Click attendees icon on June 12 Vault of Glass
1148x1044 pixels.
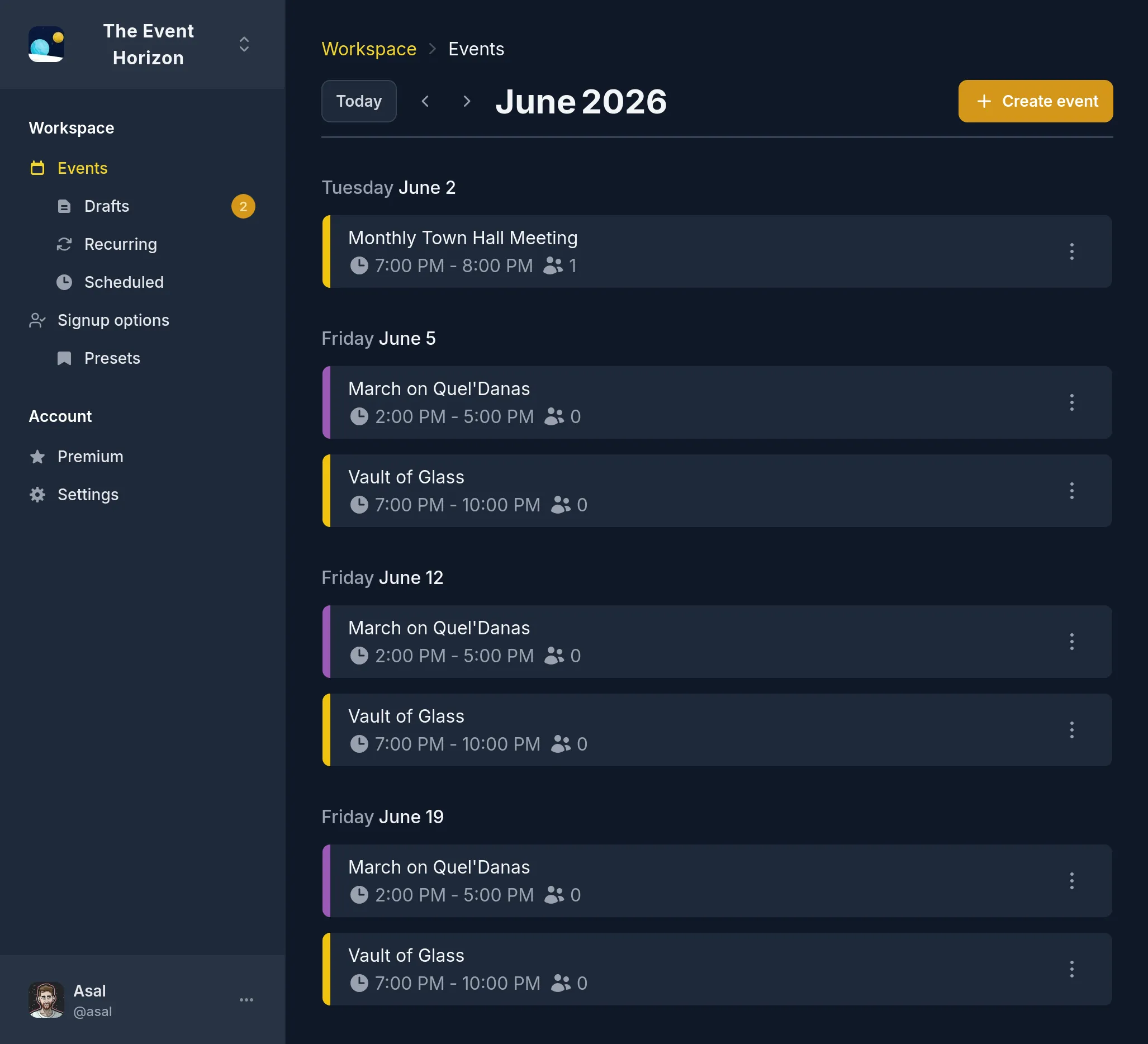561,744
